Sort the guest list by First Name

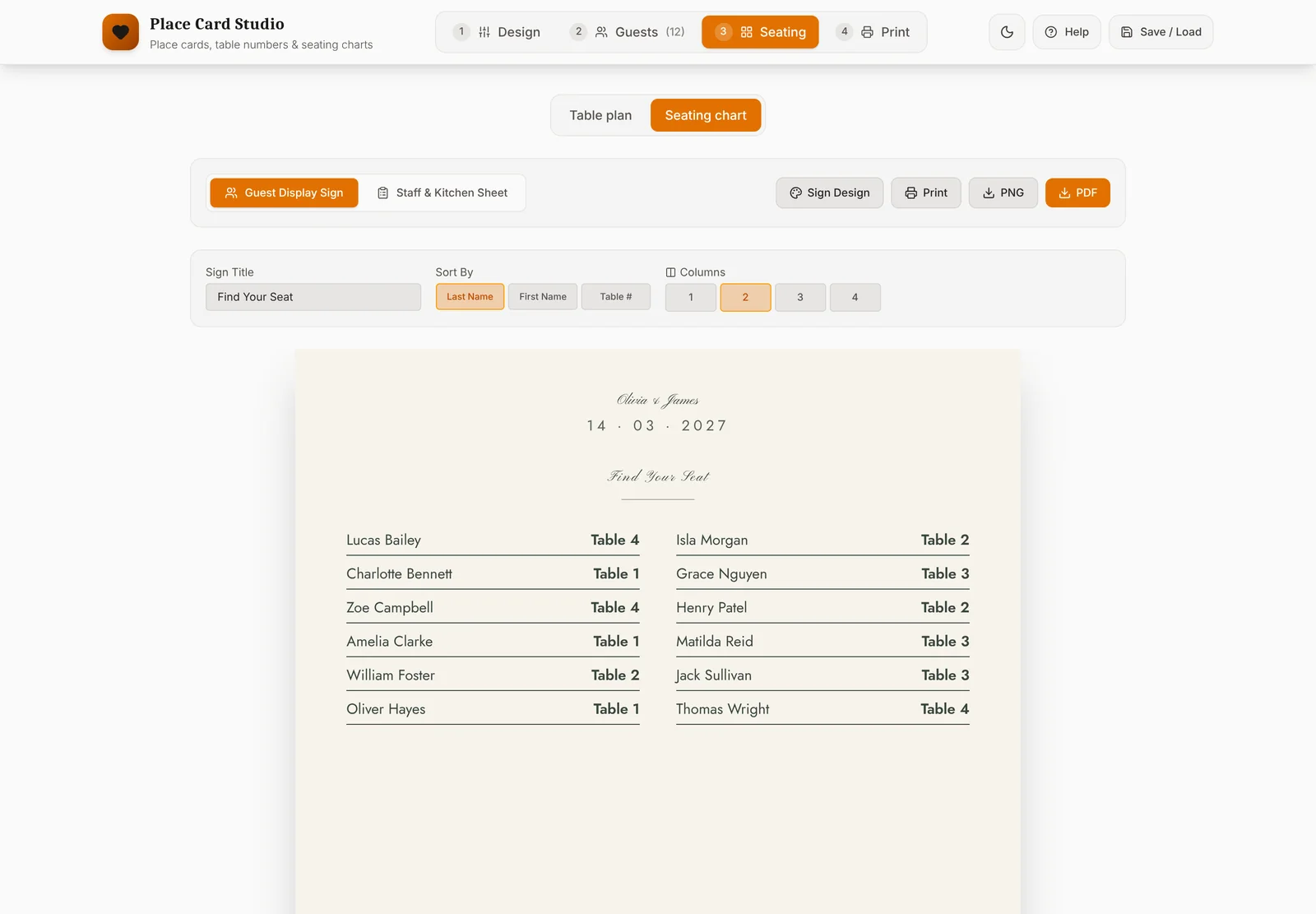(x=543, y=297)
